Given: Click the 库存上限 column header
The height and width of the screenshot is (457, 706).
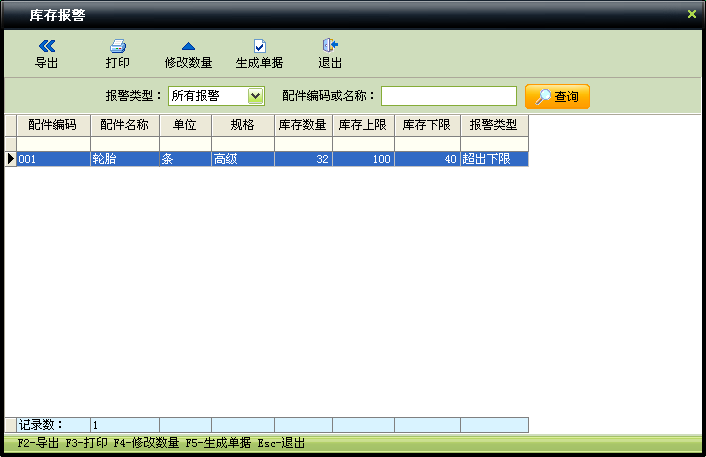Looking at the screenshot, I should (x=363, y=125).
